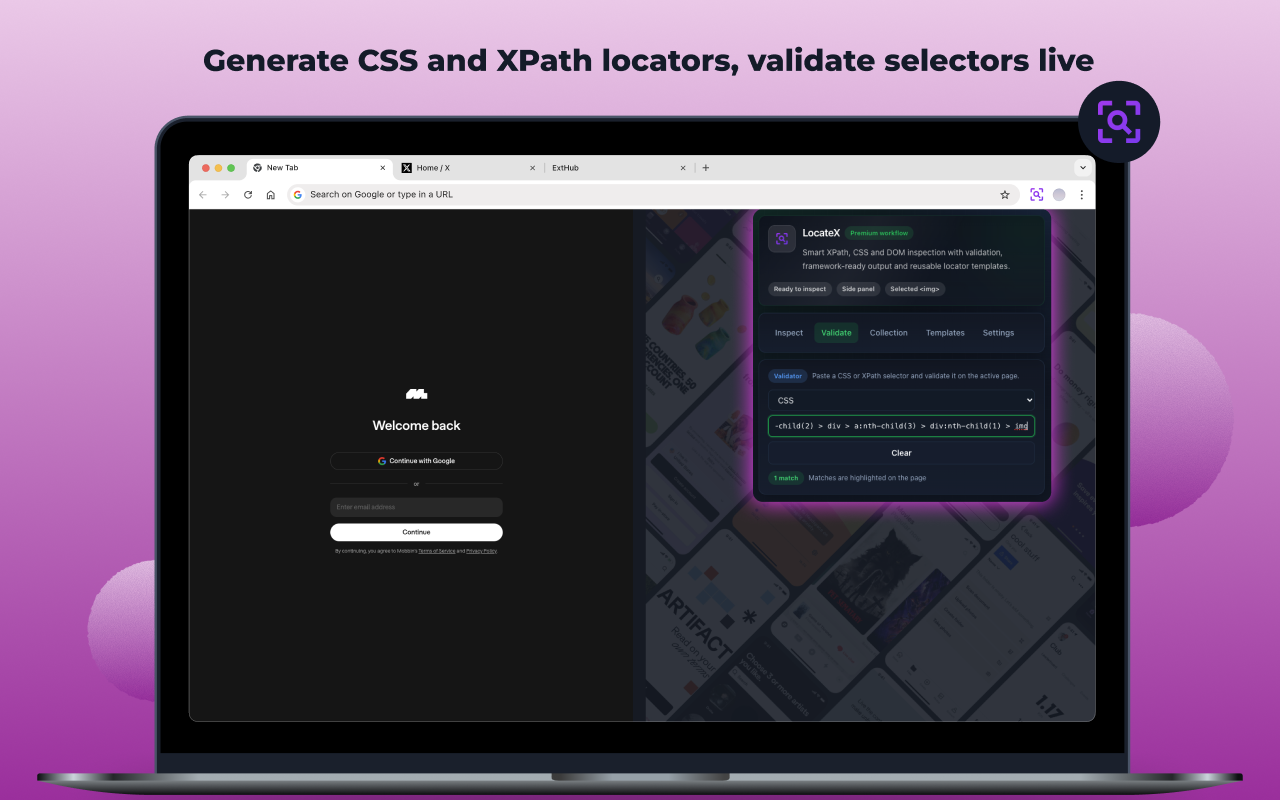This screenshot has width=1280, height=800.
Task: Bookmark the page with the star icon
Action: (1005, 195)
